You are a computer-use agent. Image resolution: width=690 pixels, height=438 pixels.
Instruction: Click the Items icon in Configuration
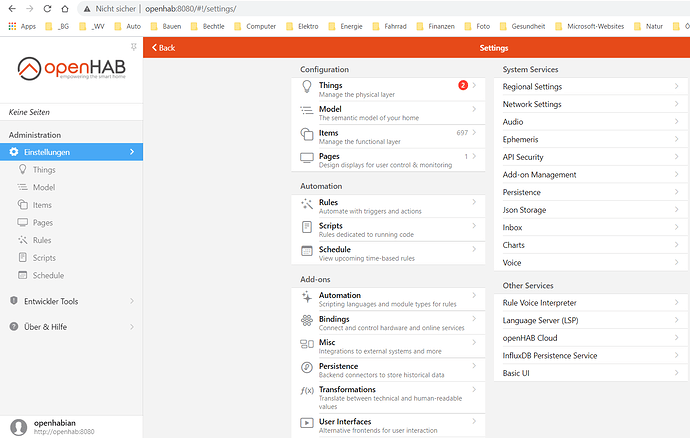coord(307,134)
